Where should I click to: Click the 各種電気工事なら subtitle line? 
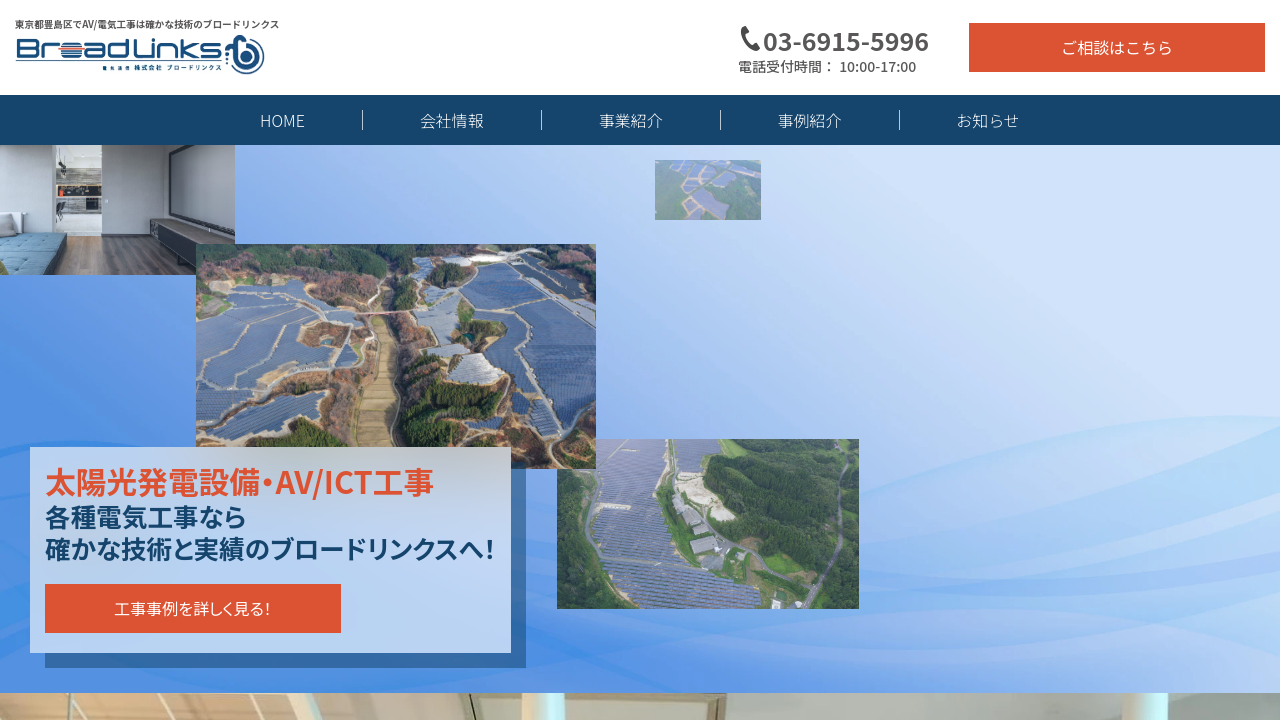[145, 517]
